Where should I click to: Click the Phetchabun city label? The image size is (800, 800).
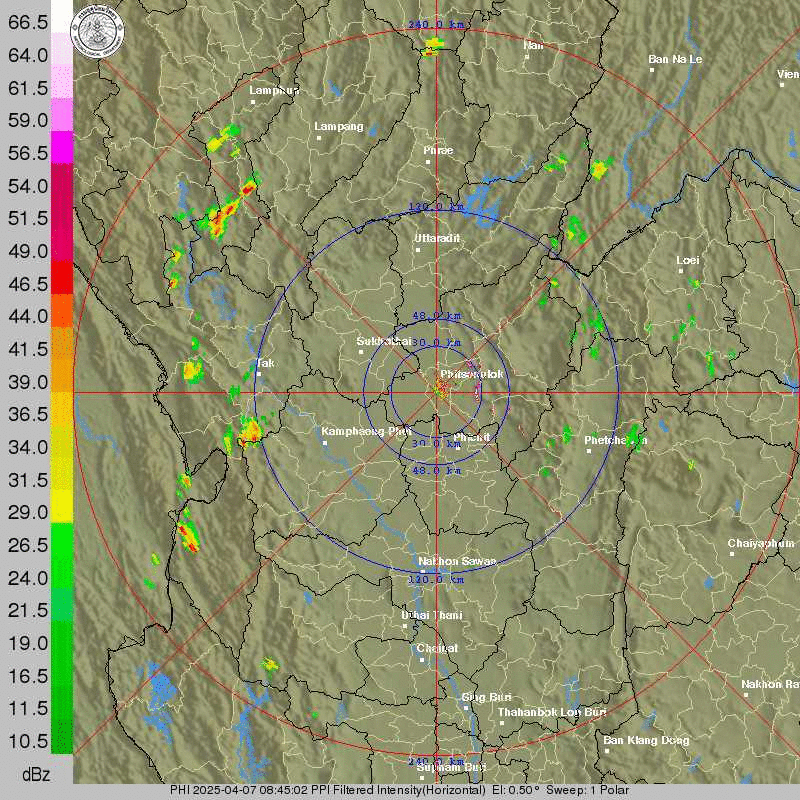[616, 440]
